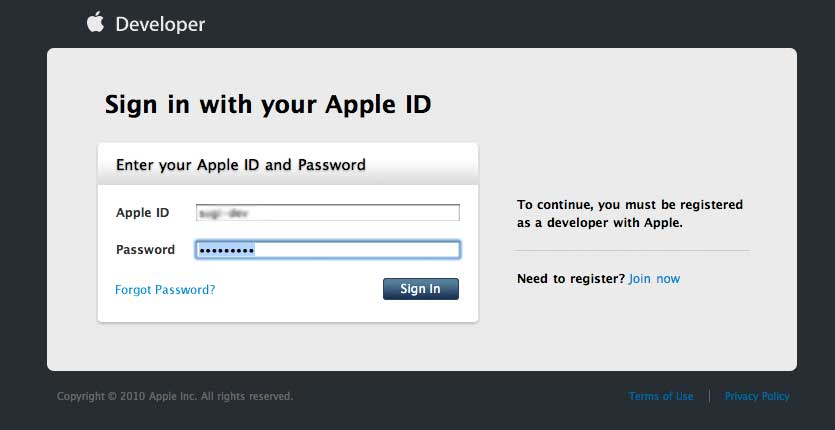Click the Copyright 2010 Apple Inc. notice

point(175,397)
